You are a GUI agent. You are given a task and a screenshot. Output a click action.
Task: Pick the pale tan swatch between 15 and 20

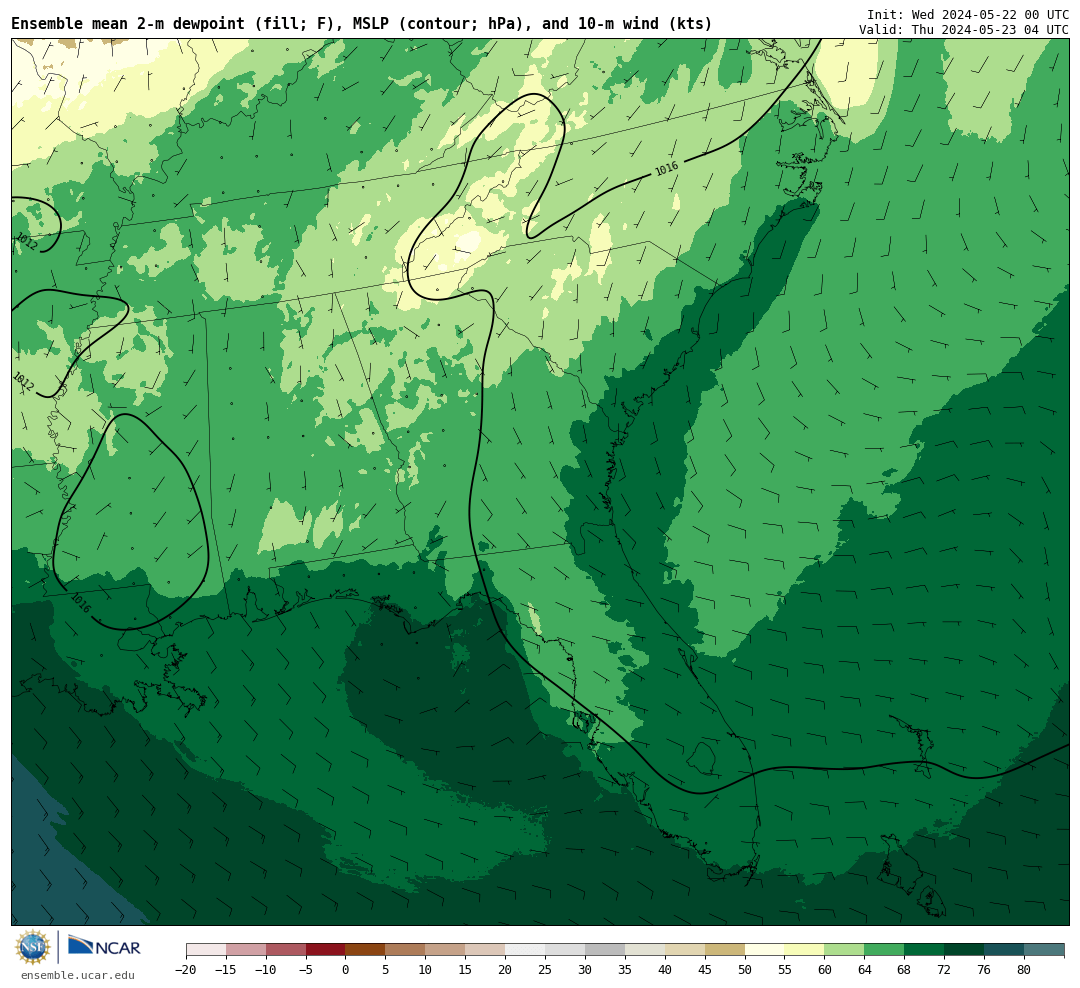click(x=486, y=950)
